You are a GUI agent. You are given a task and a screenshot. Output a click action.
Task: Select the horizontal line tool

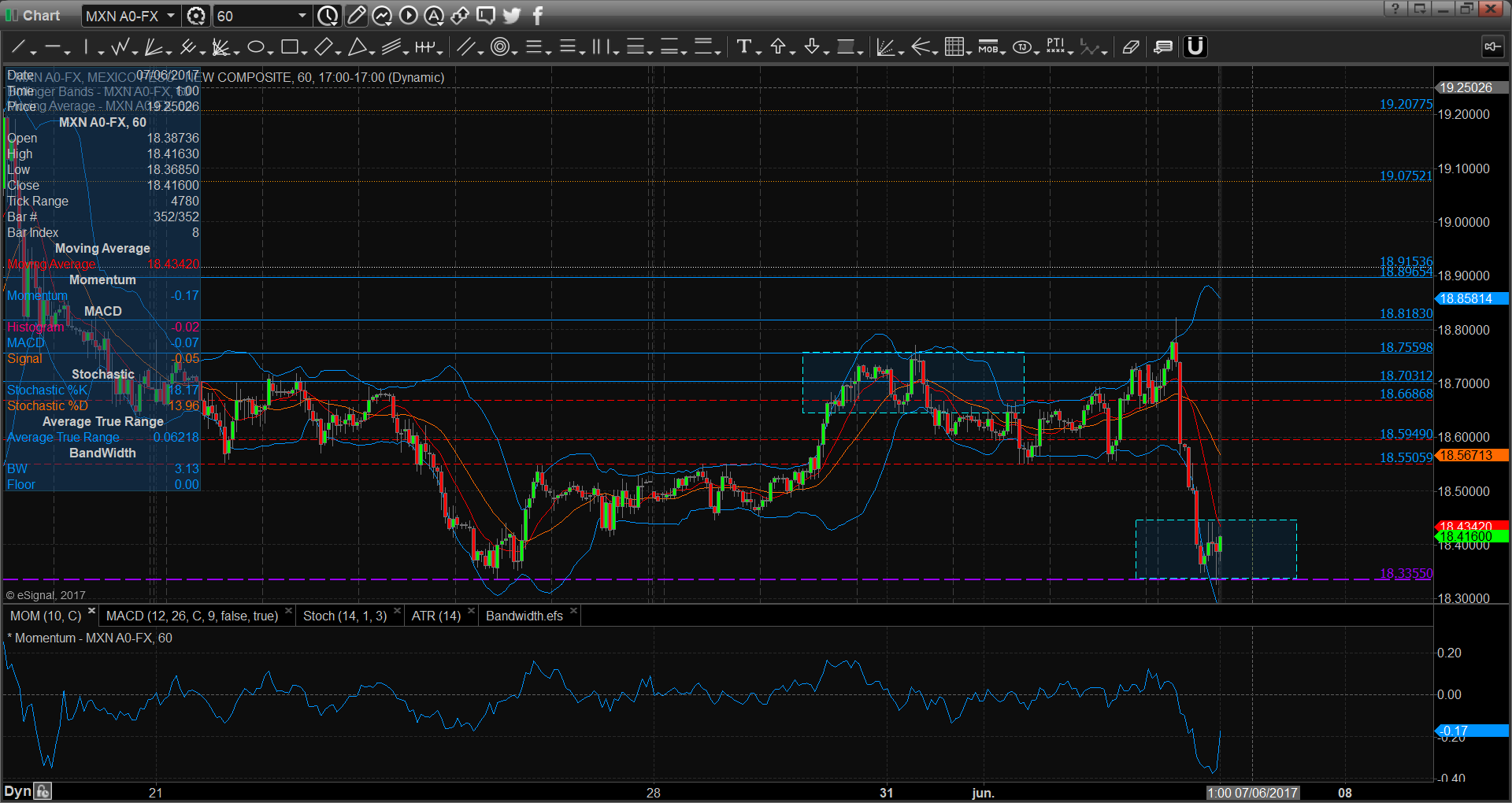53,47
